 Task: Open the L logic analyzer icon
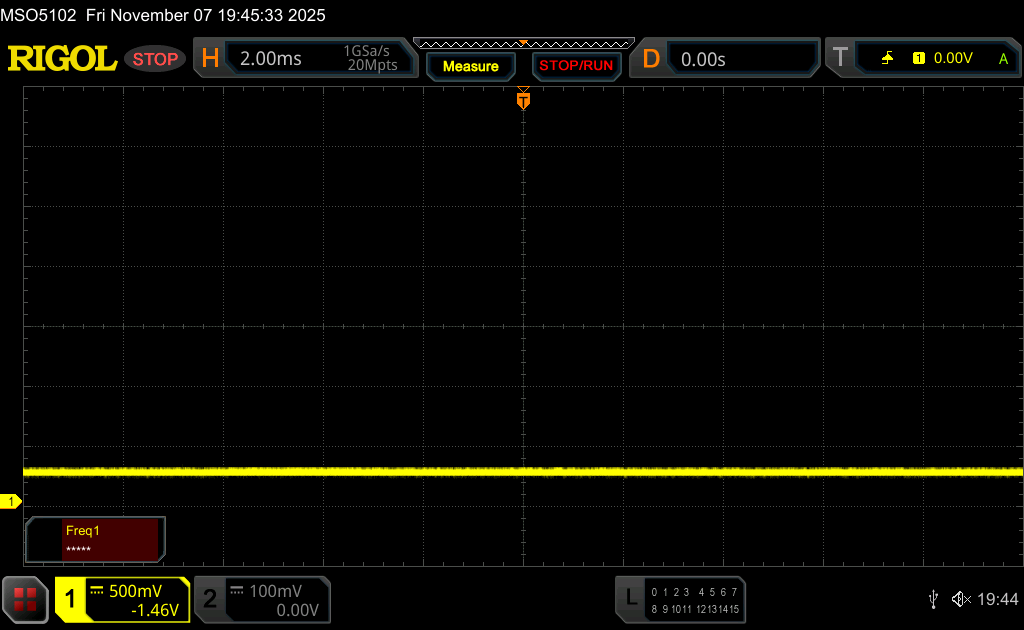630,599
